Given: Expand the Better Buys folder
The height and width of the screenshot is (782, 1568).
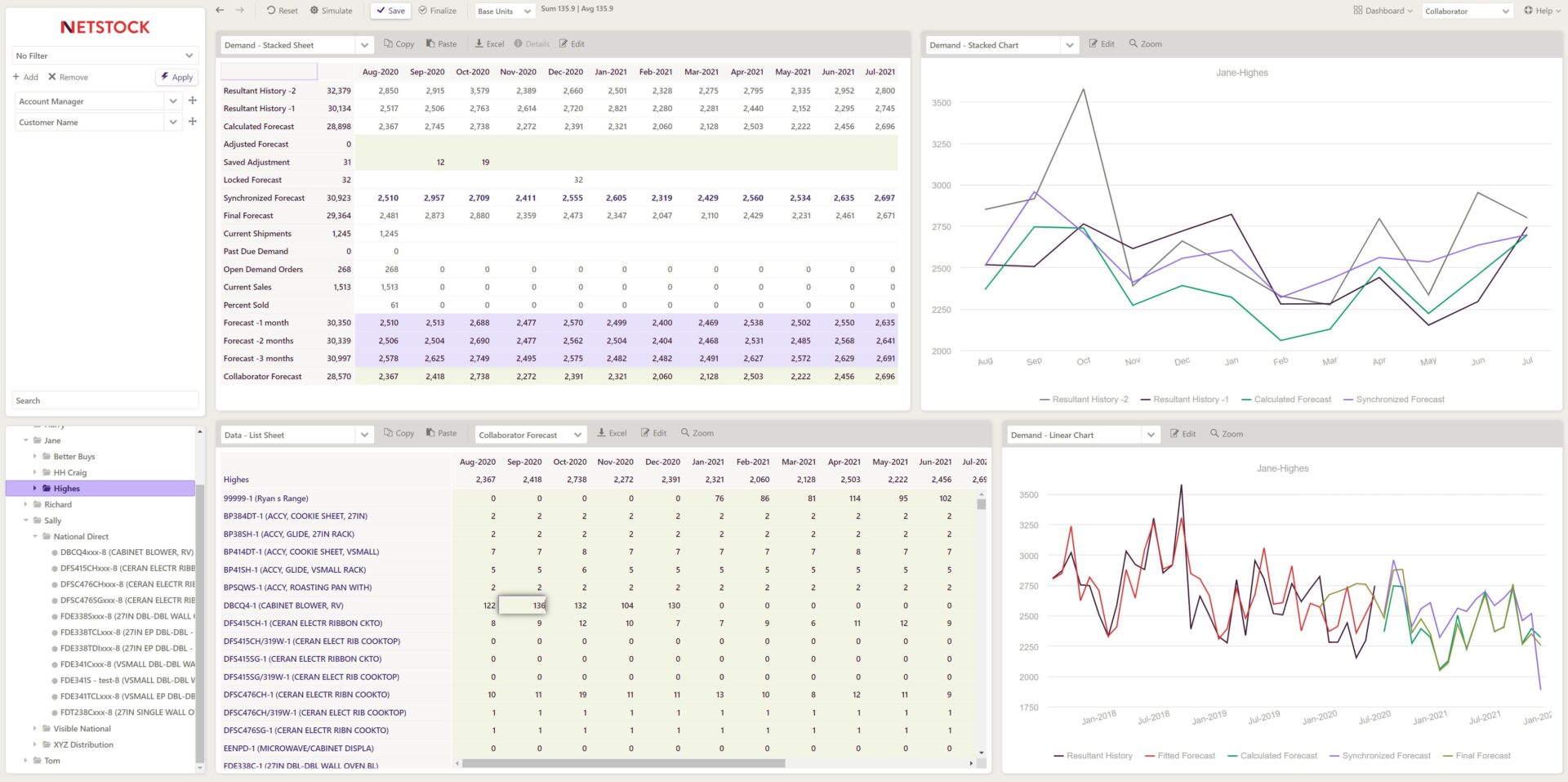Looking at the screenshot, I should [34, 457].
